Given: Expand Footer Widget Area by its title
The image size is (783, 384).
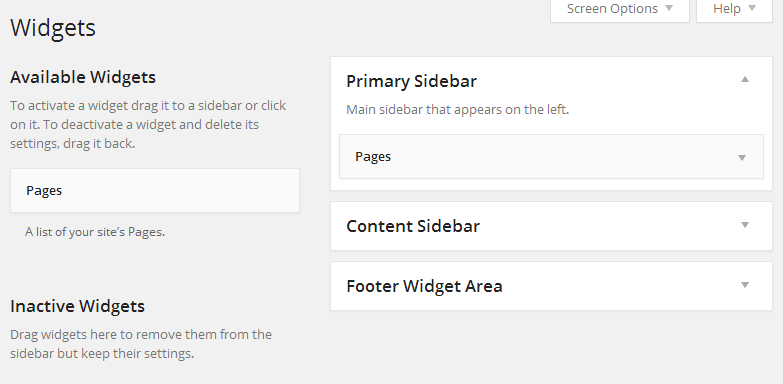Looking at the screenshot, I should pos(424,286).
